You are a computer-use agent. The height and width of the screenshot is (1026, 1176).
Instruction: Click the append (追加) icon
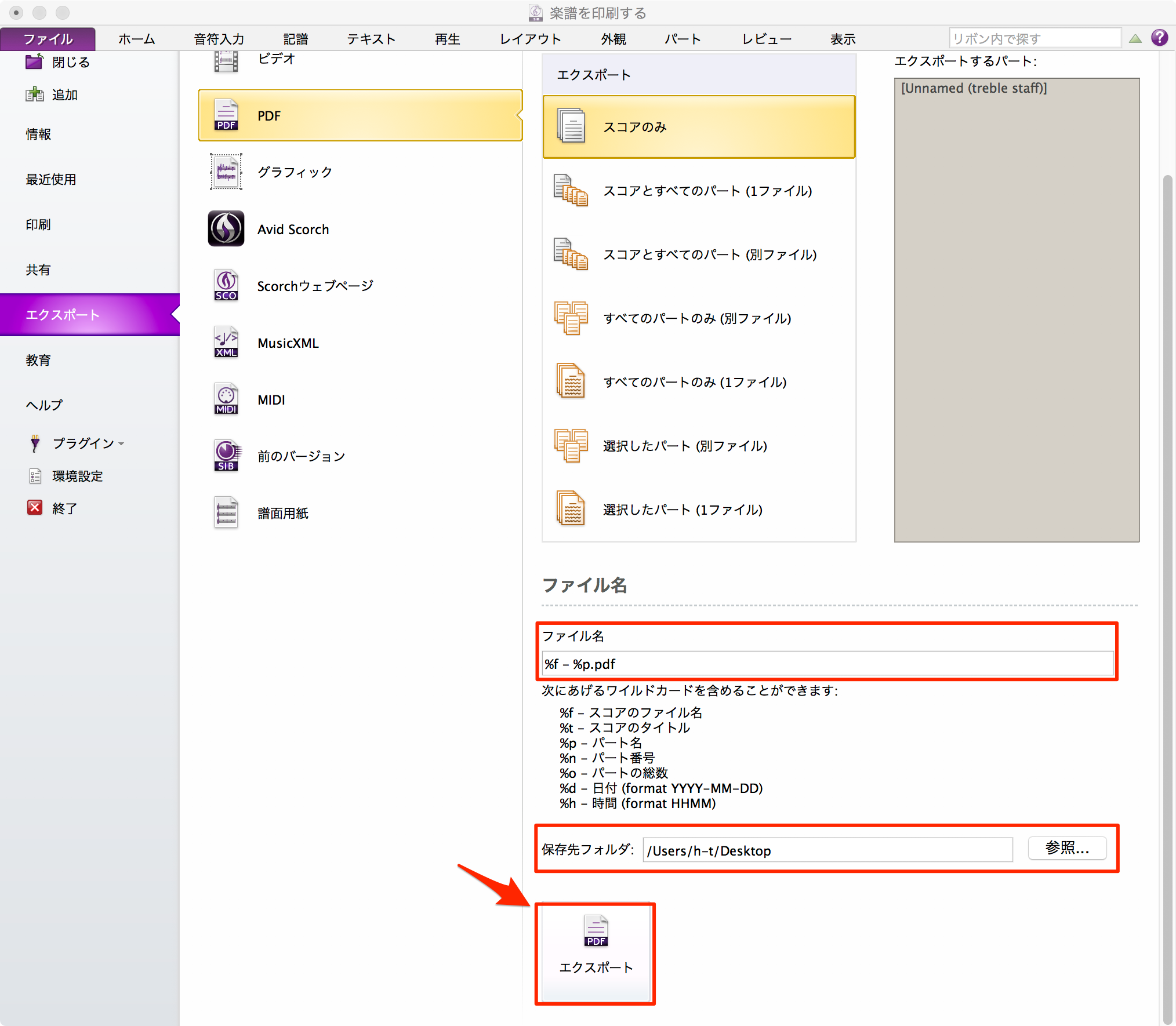[x=35, y=94]
